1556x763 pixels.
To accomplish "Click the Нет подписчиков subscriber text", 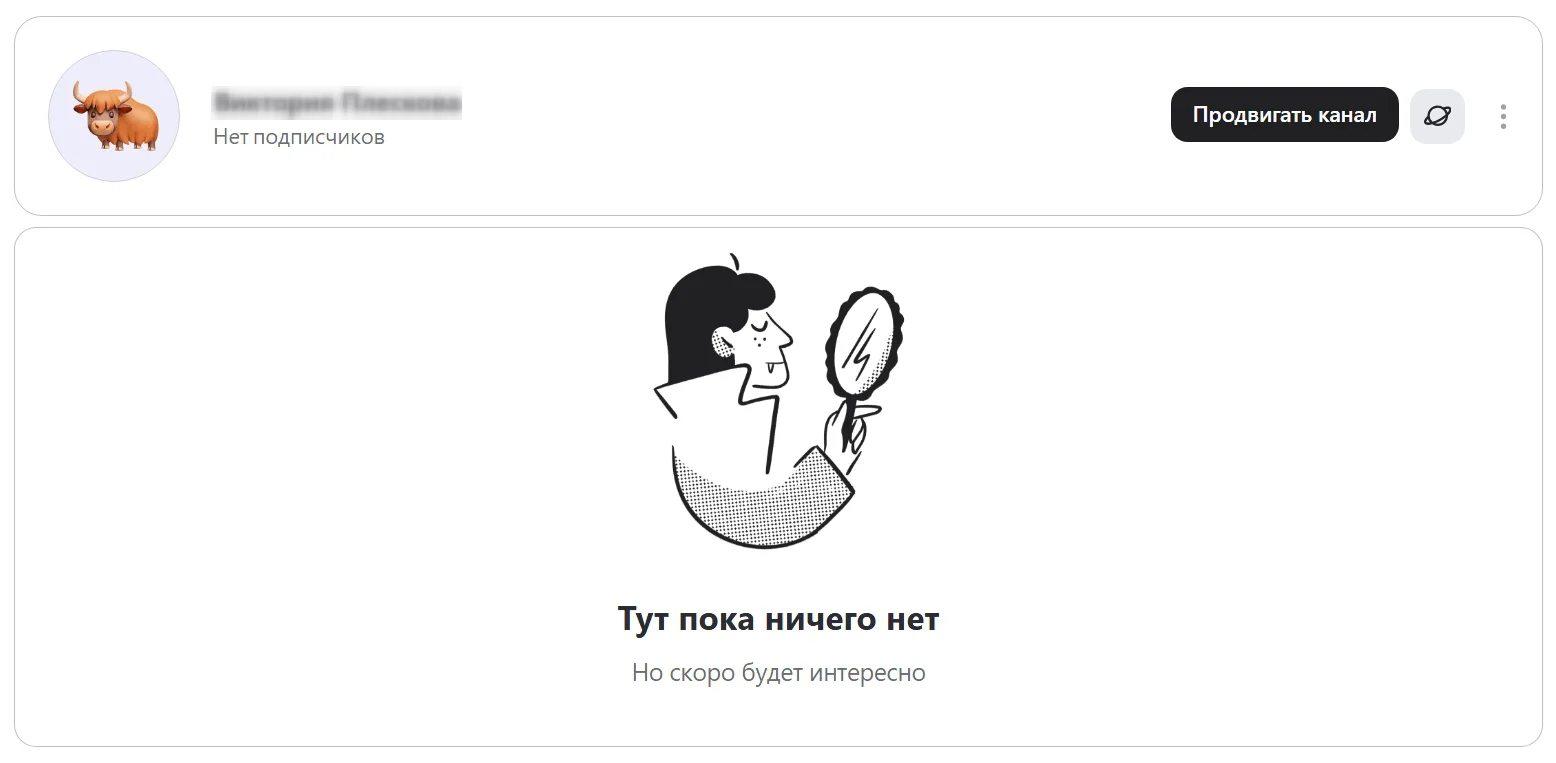I will pos(299,137).
